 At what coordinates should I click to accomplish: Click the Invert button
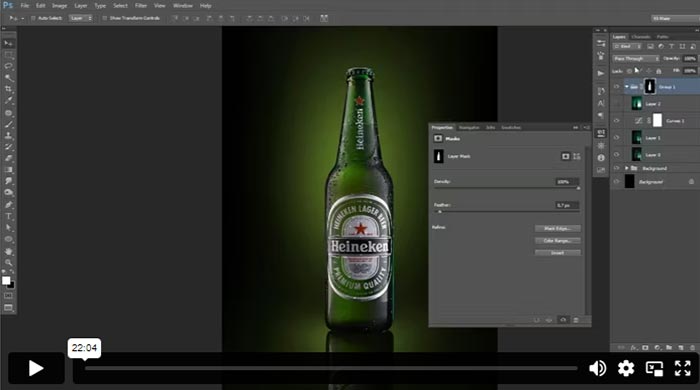(558, 253)
